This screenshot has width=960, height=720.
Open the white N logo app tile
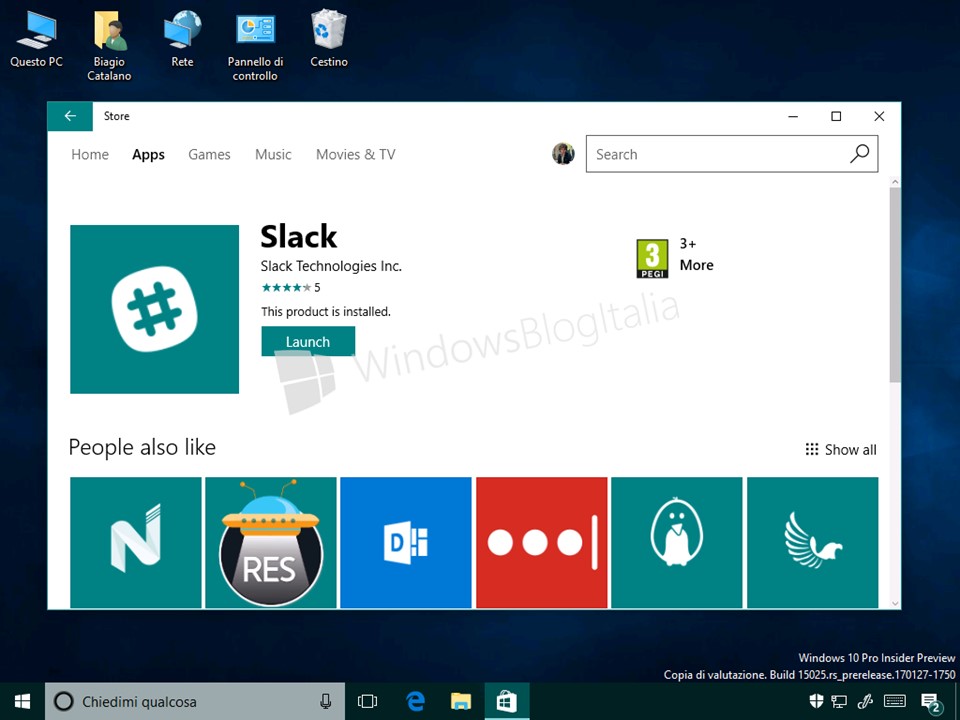coord(136,542)
